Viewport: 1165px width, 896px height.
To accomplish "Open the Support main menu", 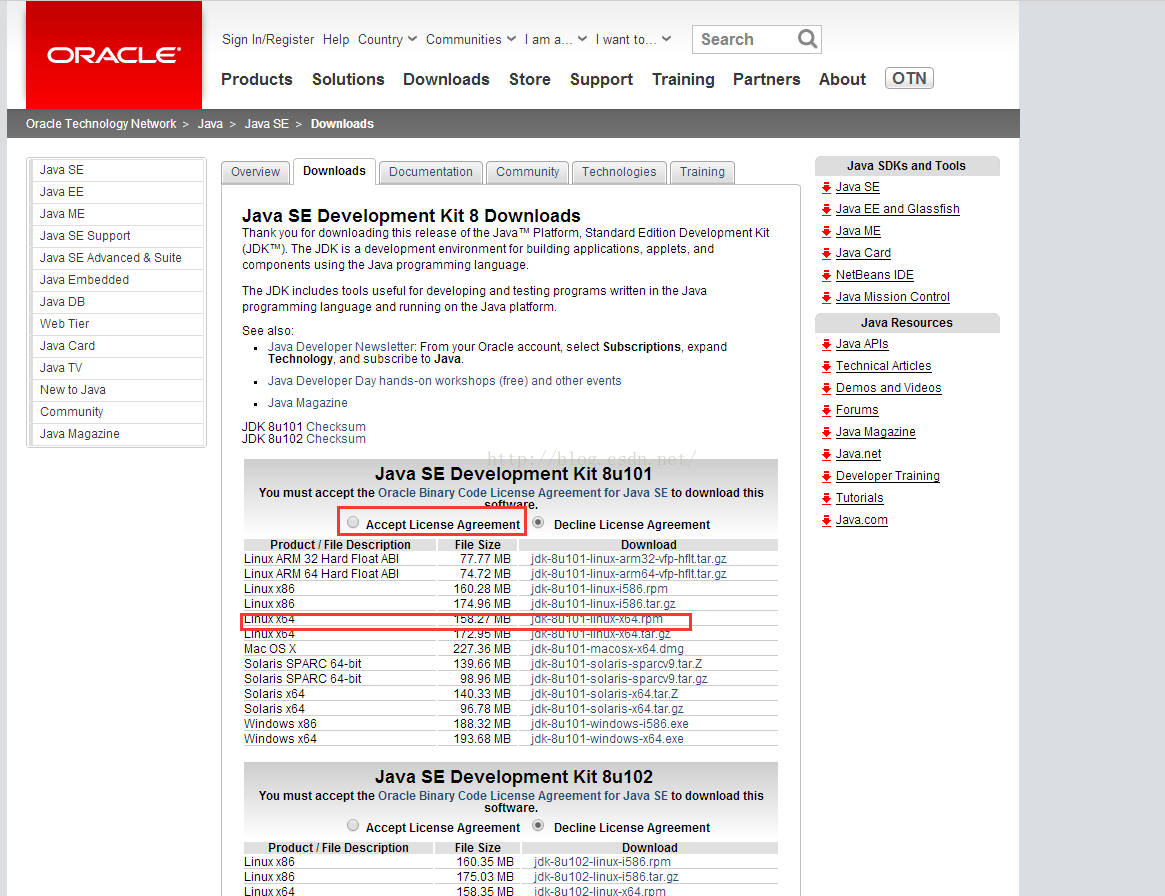I will pyautogui.click(x=601, y=79).
